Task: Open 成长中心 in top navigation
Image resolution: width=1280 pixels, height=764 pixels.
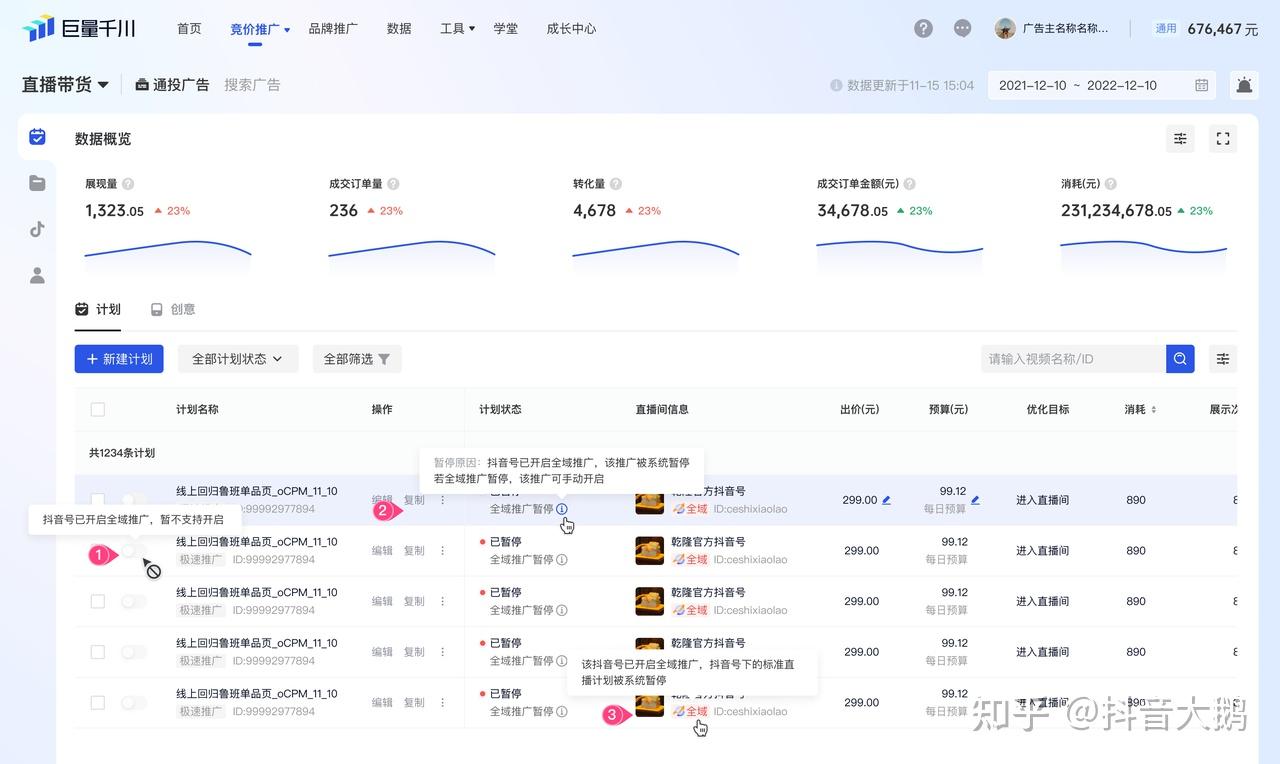Action: 571,29
